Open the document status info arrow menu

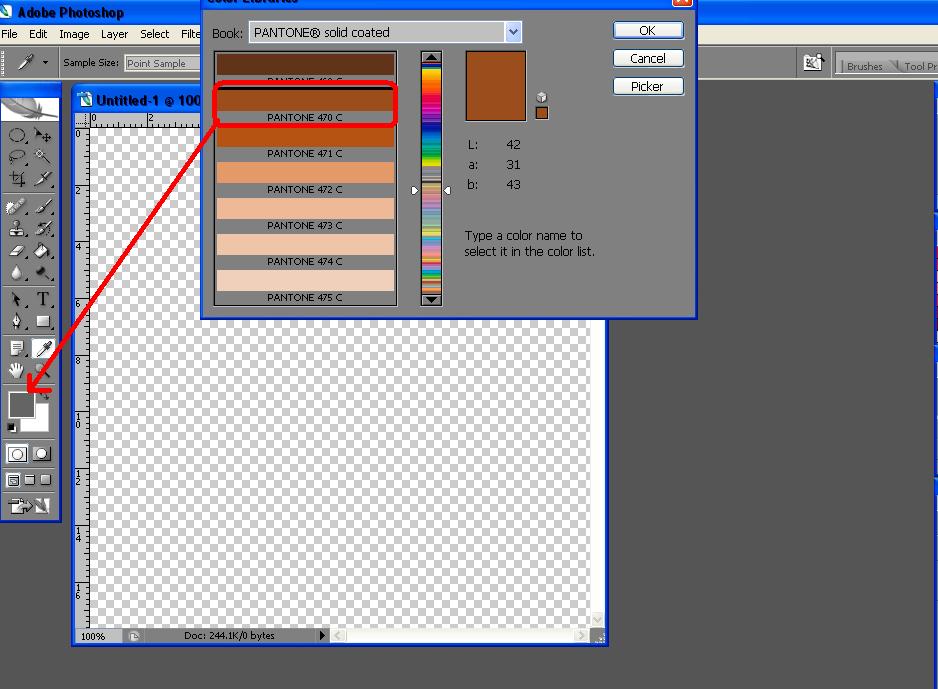(322, 635)
